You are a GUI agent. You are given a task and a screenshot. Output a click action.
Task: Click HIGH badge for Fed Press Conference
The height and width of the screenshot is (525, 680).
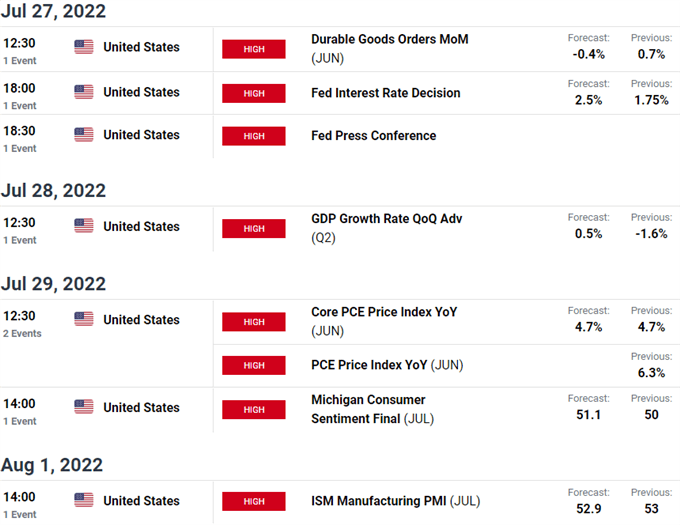(254, 136)
